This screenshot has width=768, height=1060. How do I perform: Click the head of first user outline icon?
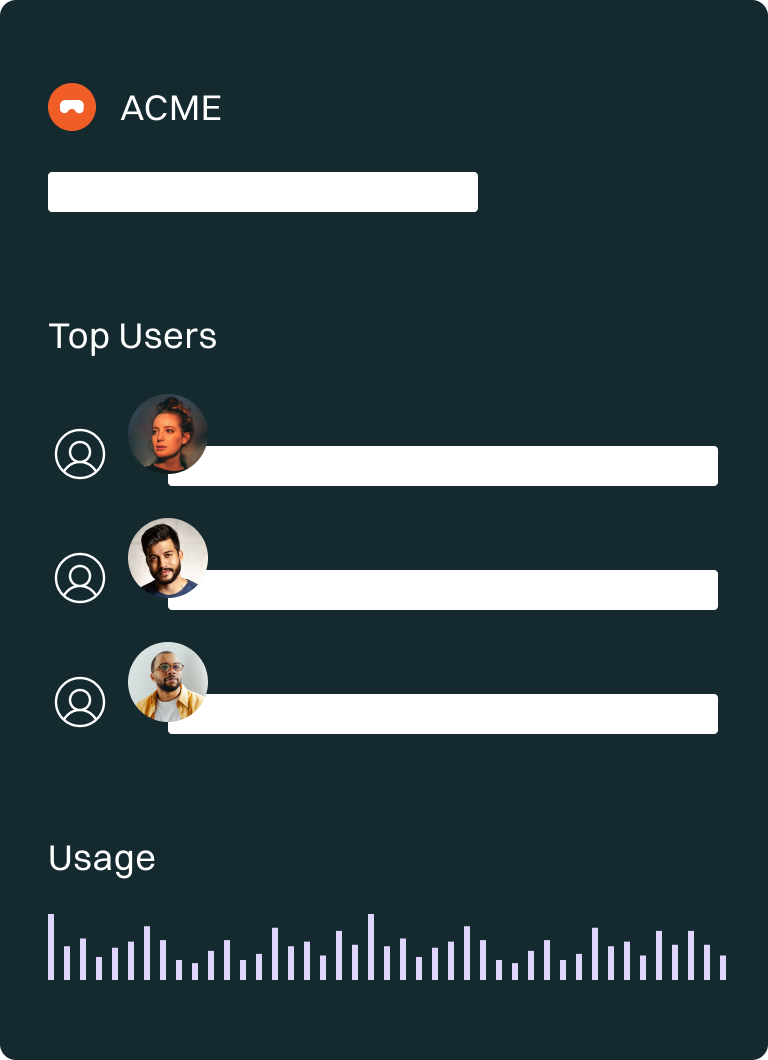(x=80, y=447)
